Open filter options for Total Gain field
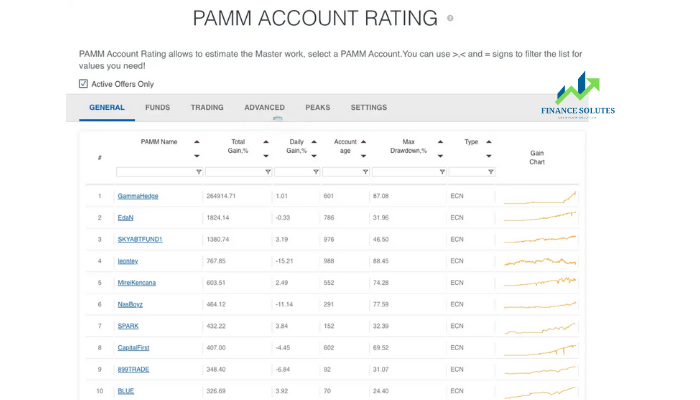 [x=268, y=172]
